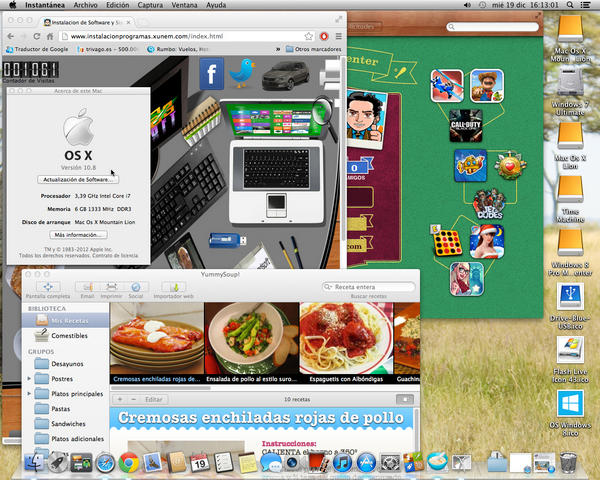Image resolution: width=600 pixels, height=480 pixels.
Task: Open the Santa hat girl game icon
Action: 486,241
